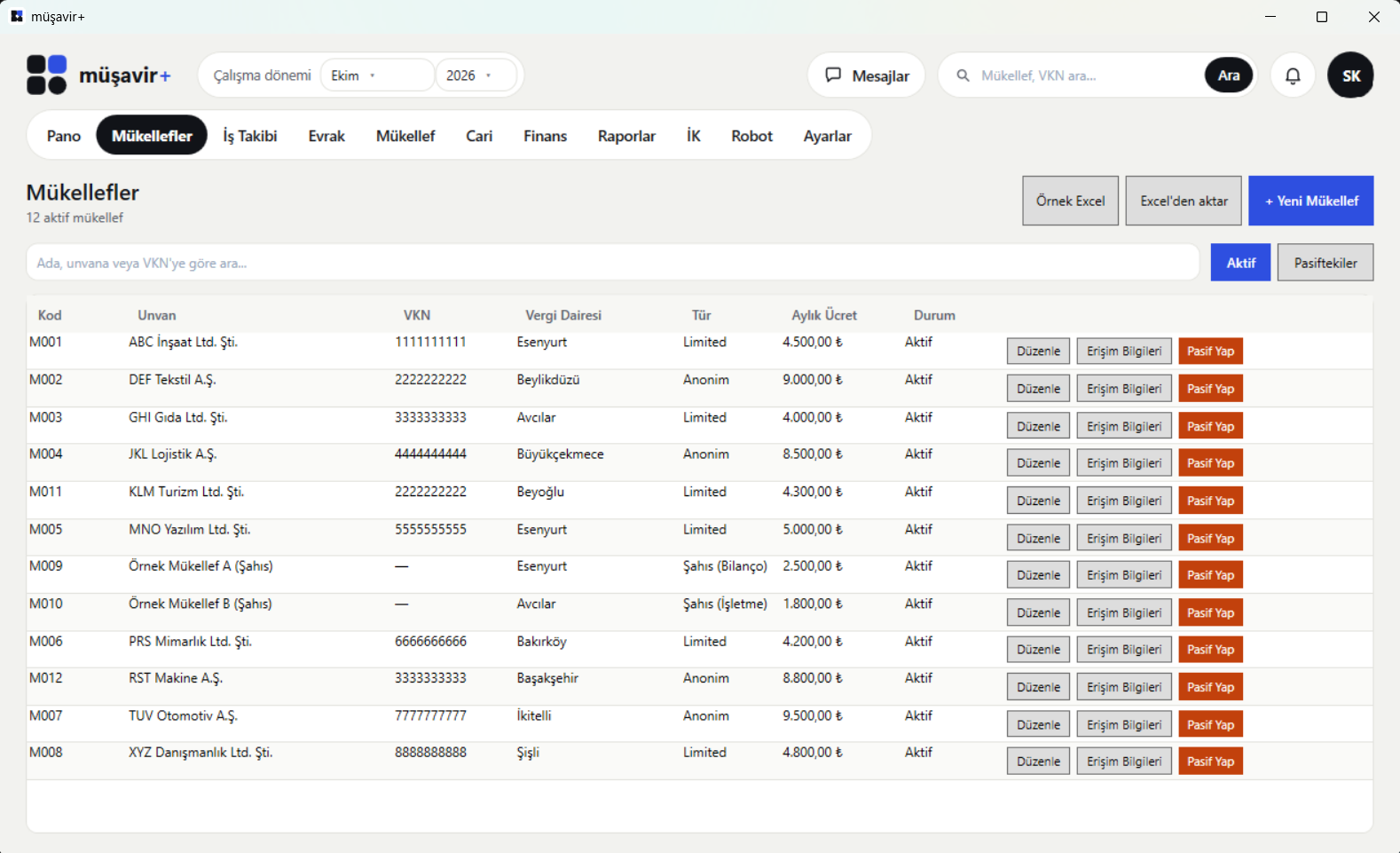This screenshot has width=1400, height=853.
Task: Open the 2026 year dropdown
Action: 476,75
